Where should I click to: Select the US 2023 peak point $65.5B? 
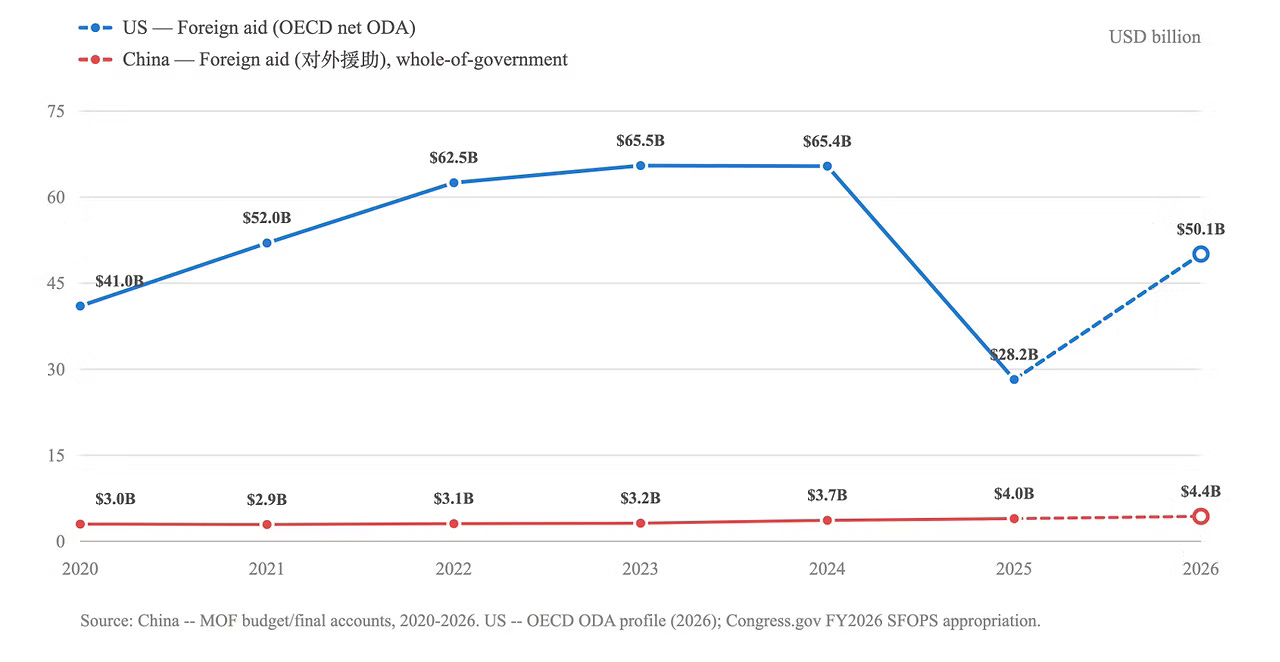coord(640,165)
